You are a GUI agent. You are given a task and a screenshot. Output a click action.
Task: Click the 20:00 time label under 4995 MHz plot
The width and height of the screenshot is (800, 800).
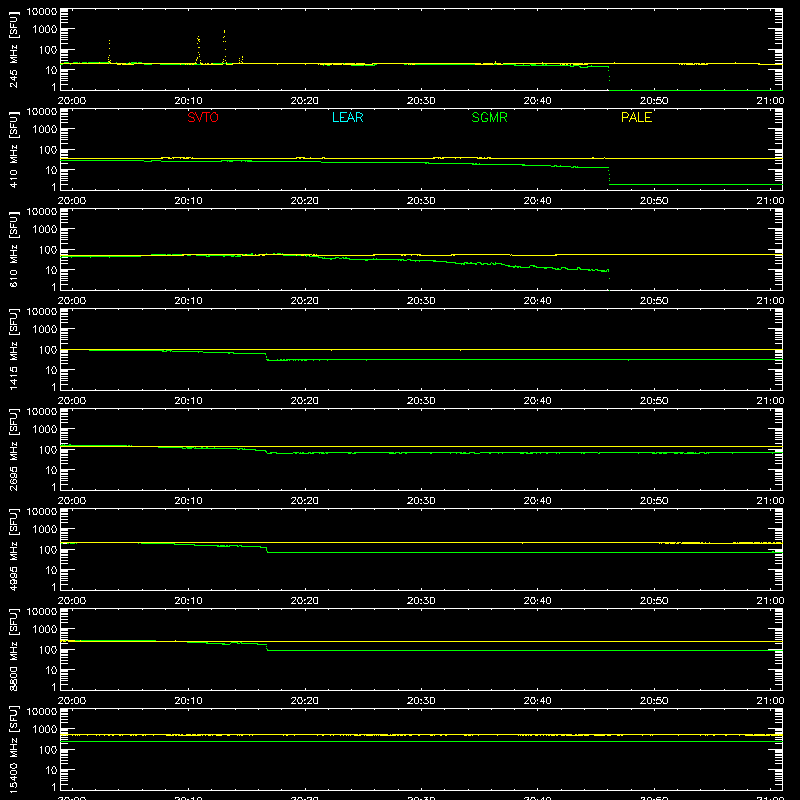tap(71, 601)
